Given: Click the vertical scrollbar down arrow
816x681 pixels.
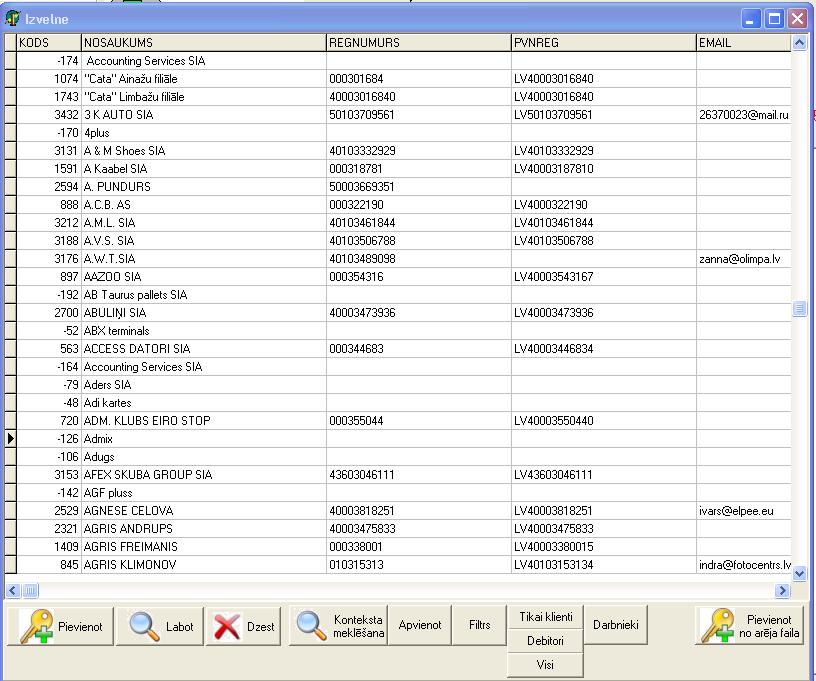Looking at the screenshot, I should (x=799, y=574).
